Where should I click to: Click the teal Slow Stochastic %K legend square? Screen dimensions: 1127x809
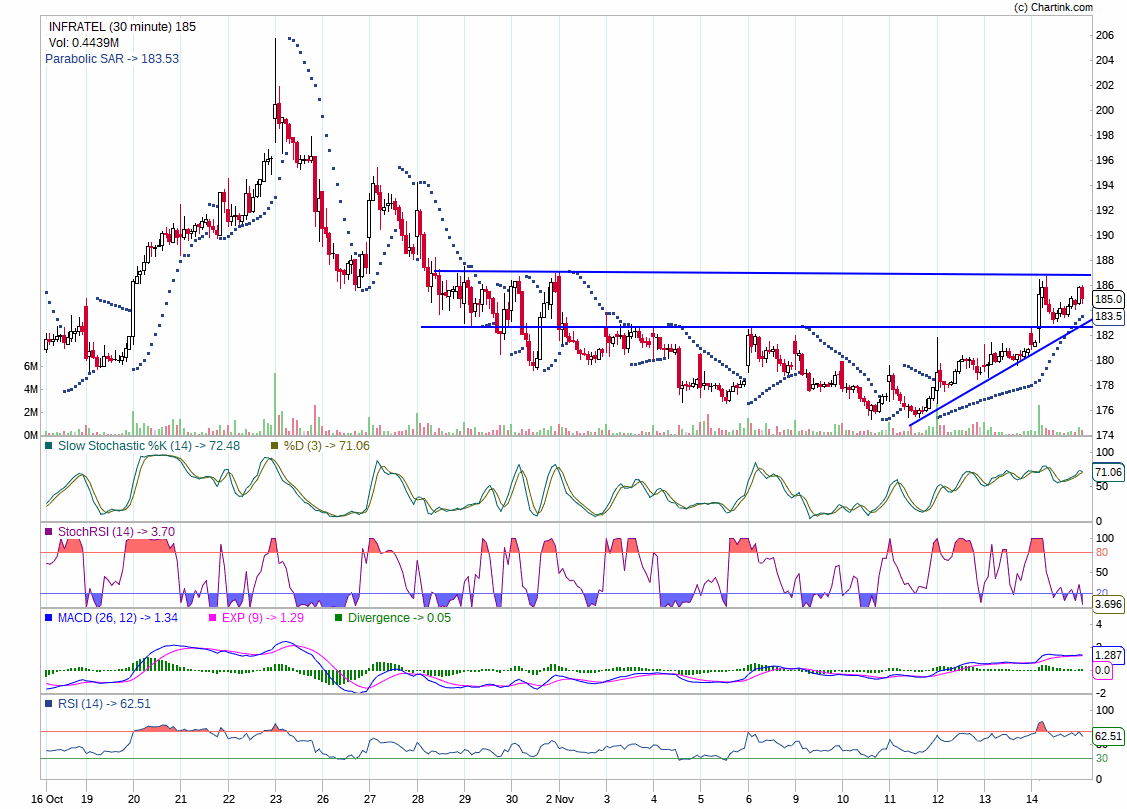pos(49,445)
